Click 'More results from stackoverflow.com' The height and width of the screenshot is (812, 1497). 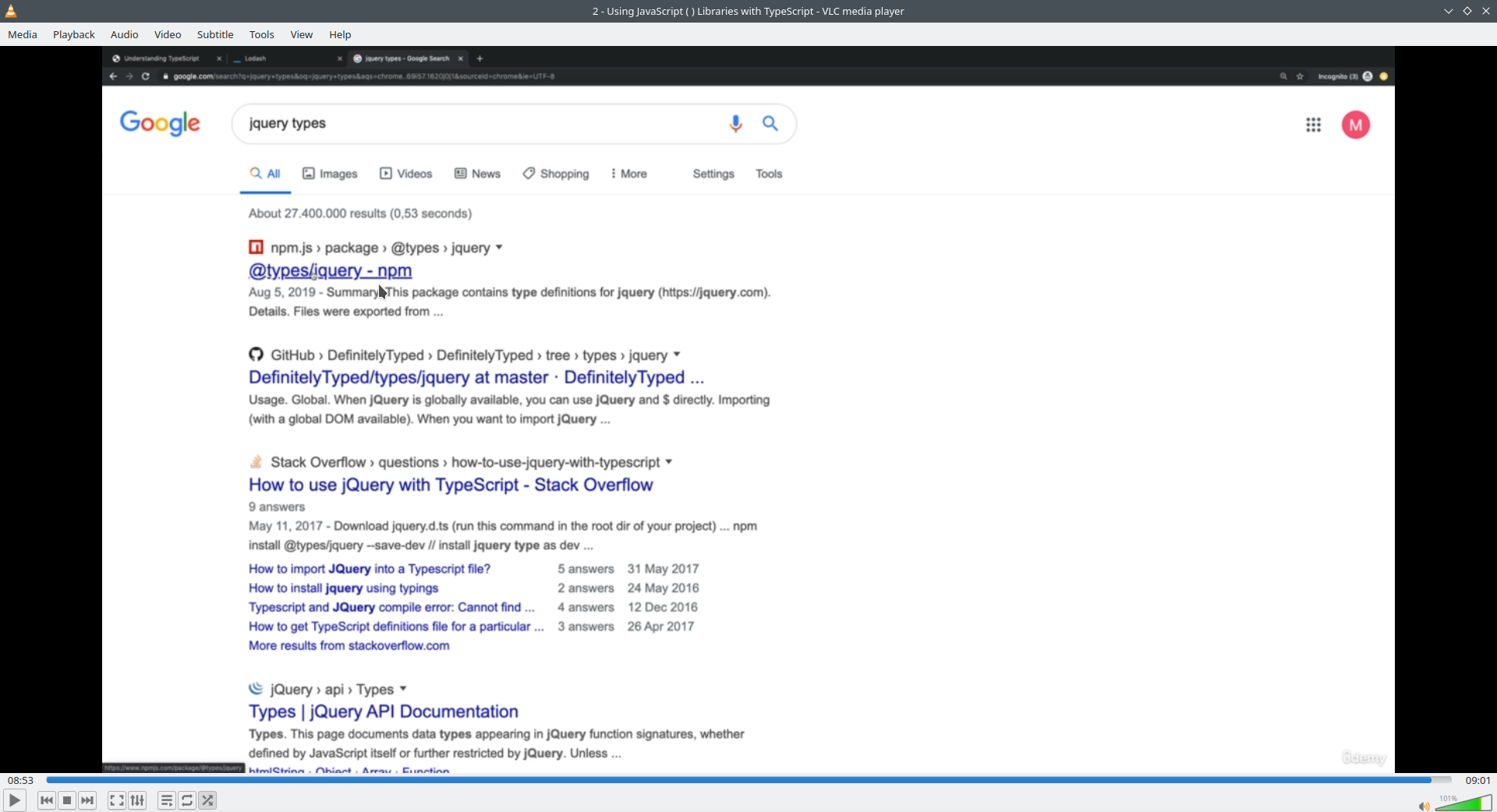click(349, 646)
